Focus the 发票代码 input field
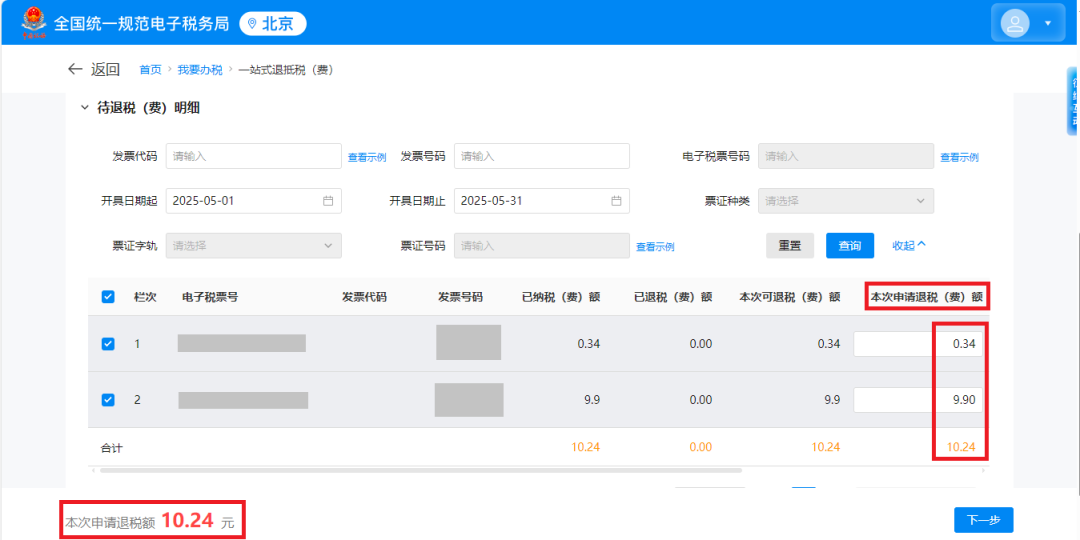 [x=253, y=156]
